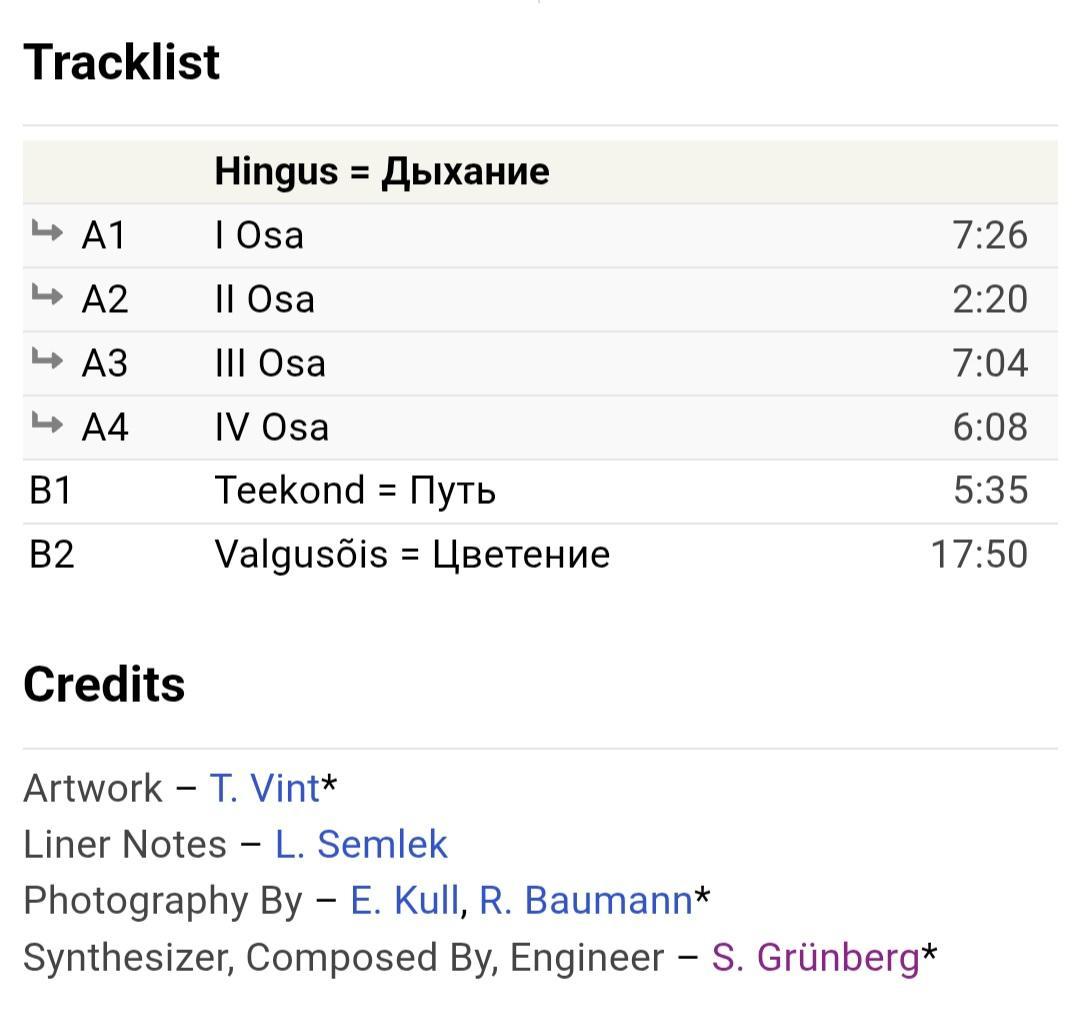Select the II Osa track title
This screenshot has width=1080, height=1021.
pyautogui.click(x=264, y=299)
